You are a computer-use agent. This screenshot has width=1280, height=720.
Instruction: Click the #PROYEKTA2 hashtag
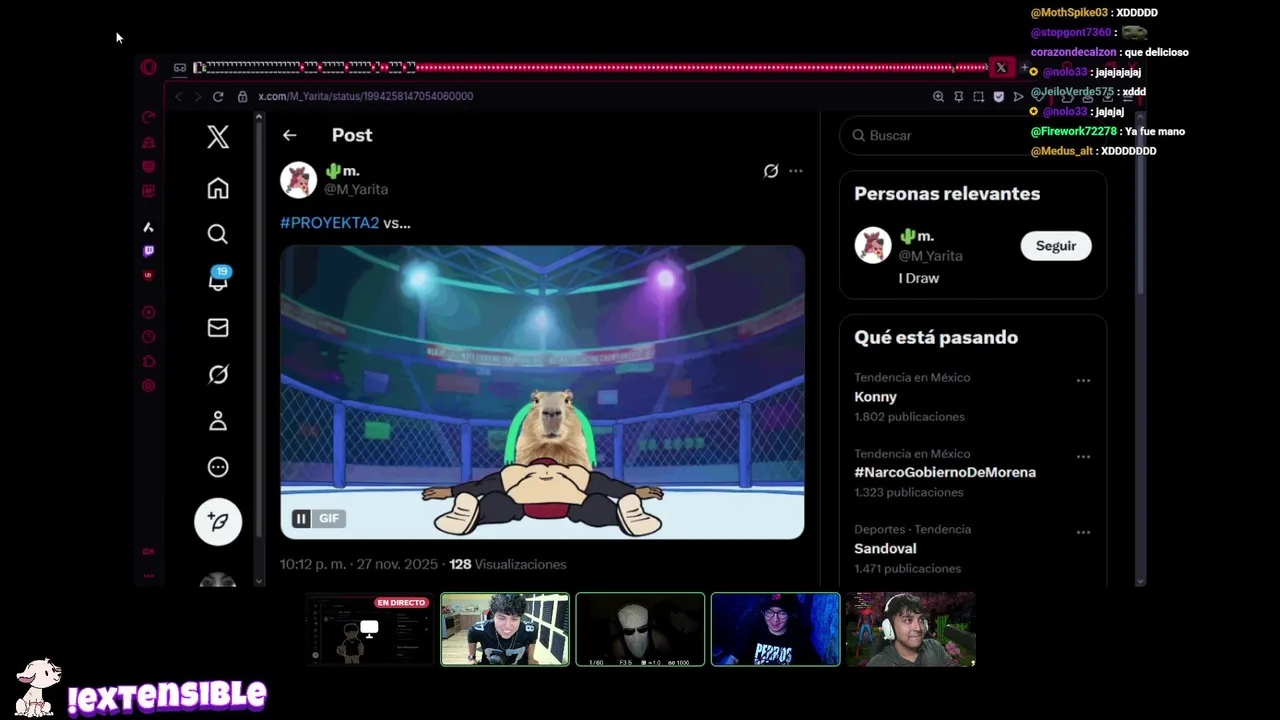coord(330,223)
